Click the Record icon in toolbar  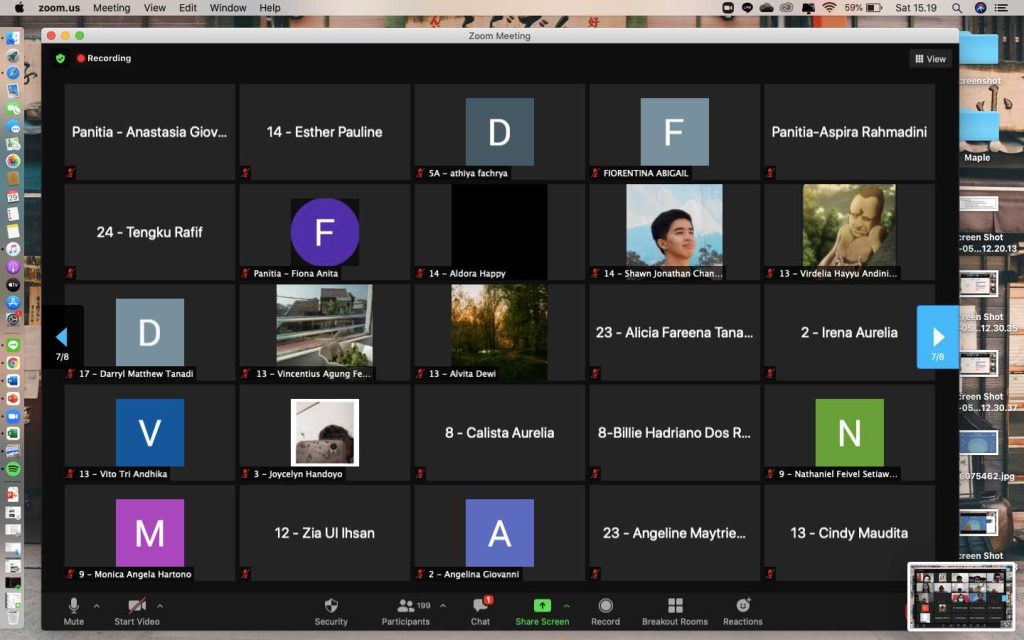pyautogui.click(x=605, y=606)
